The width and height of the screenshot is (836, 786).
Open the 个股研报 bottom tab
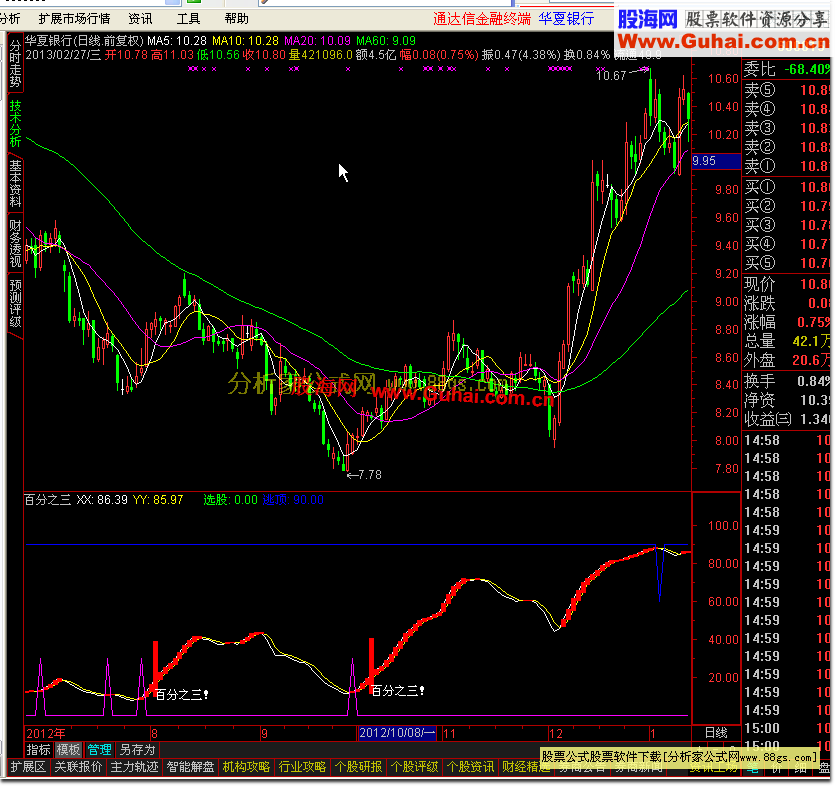coord(358,767)
